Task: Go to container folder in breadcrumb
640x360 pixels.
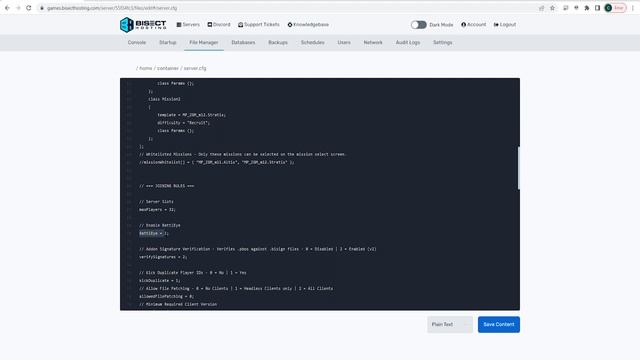Action: click(x=168, y=68)
